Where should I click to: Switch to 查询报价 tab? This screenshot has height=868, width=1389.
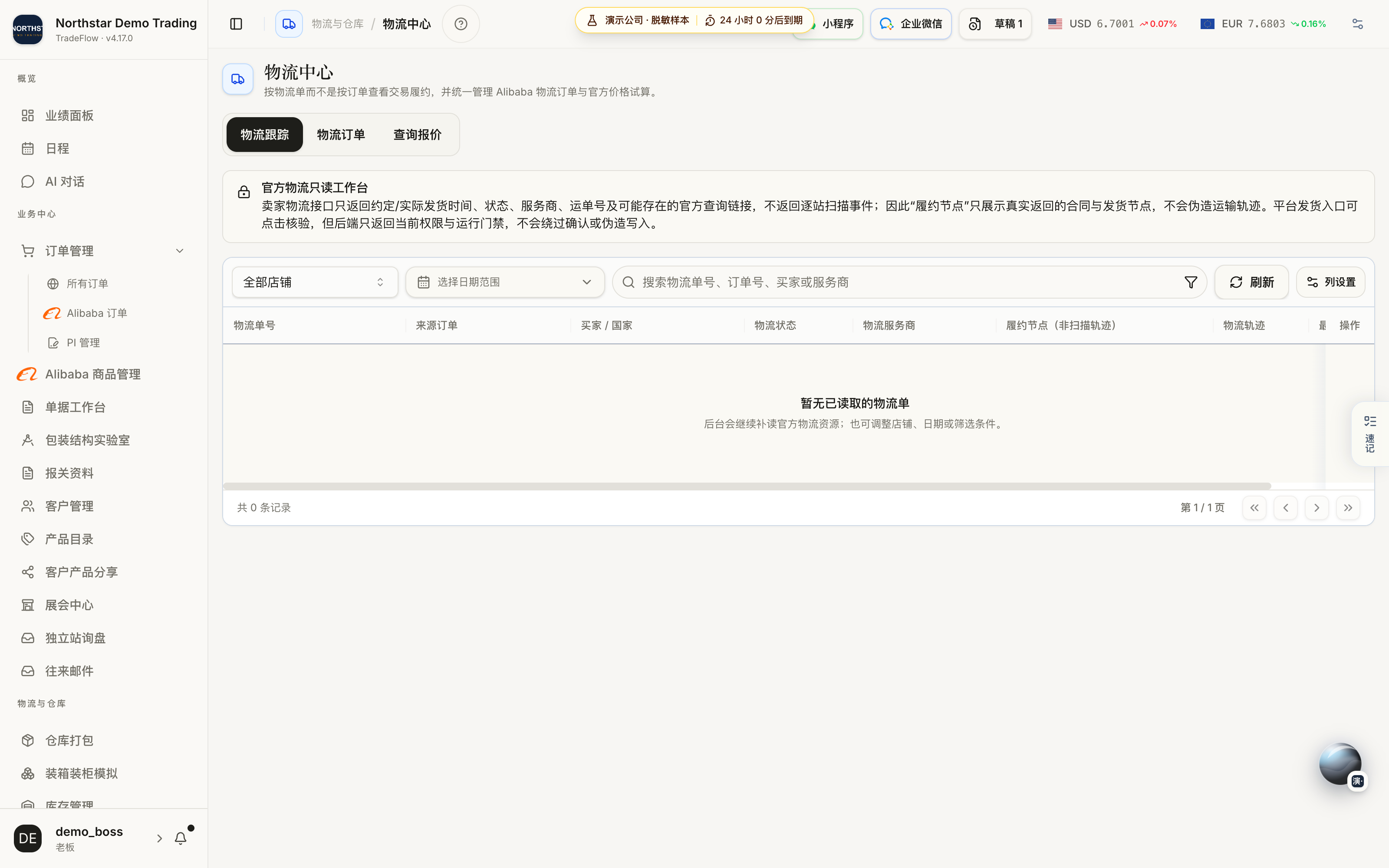tap(417, 135)
